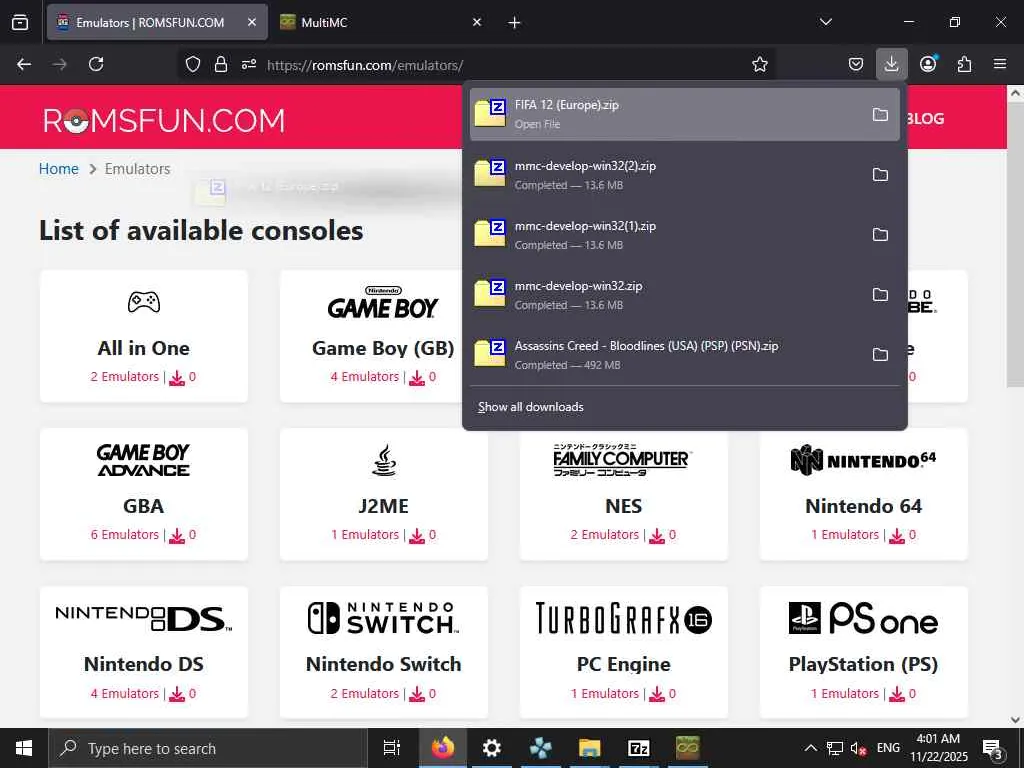
Task: Open the PPSSPP taskbar icon
Action: (x=540, y=748)
